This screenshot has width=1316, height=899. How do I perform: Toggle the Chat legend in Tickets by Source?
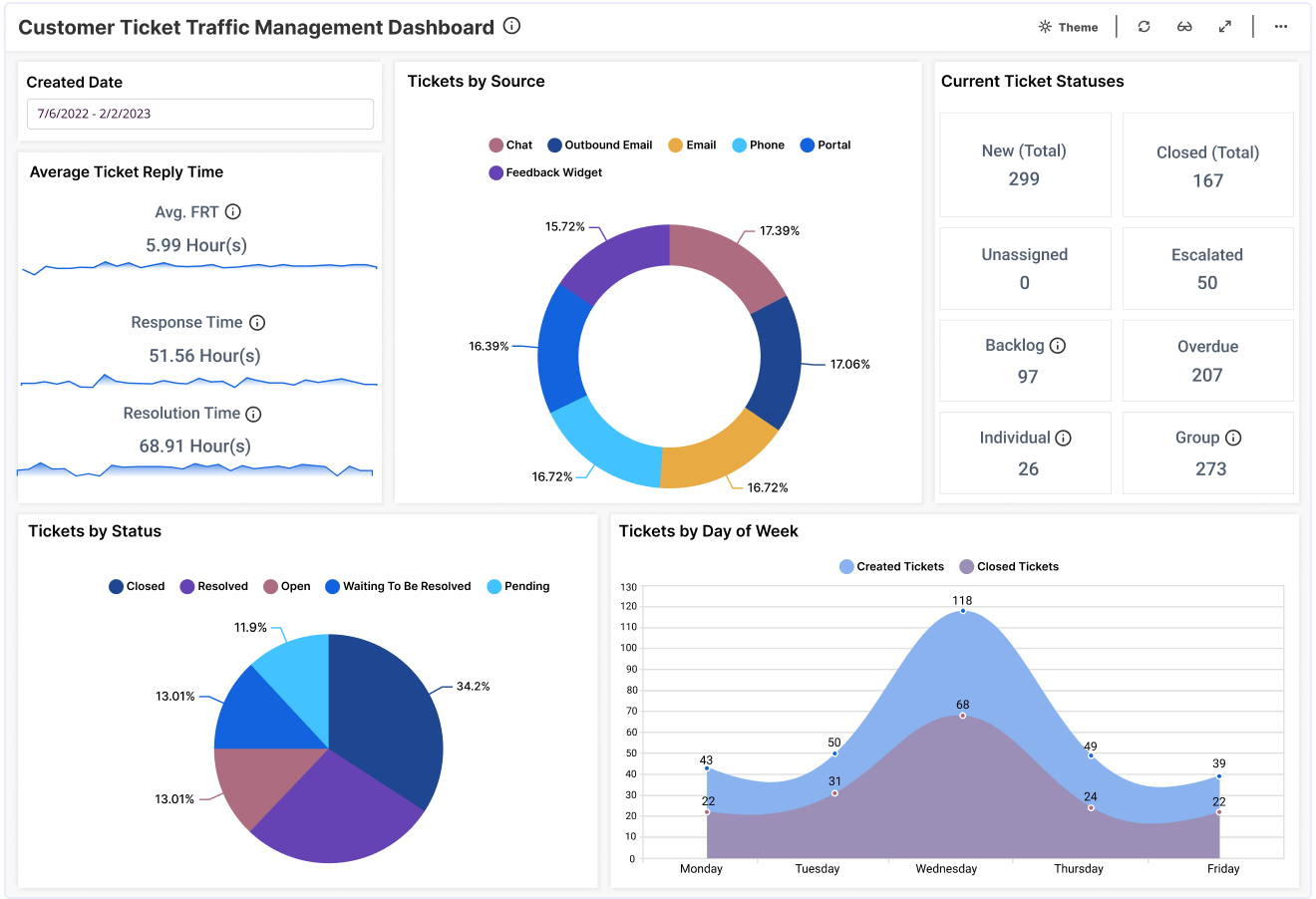[511, 145]
